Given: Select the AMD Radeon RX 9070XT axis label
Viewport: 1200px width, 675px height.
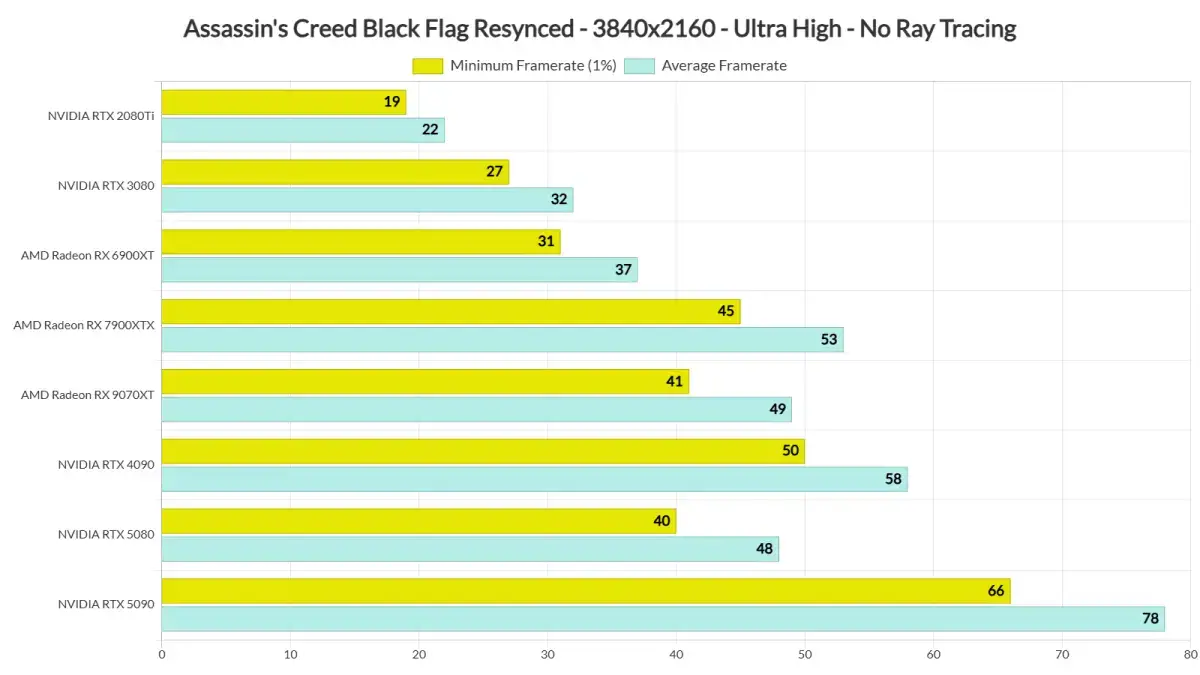Looking at the screenshot, I should click(88, 395).
